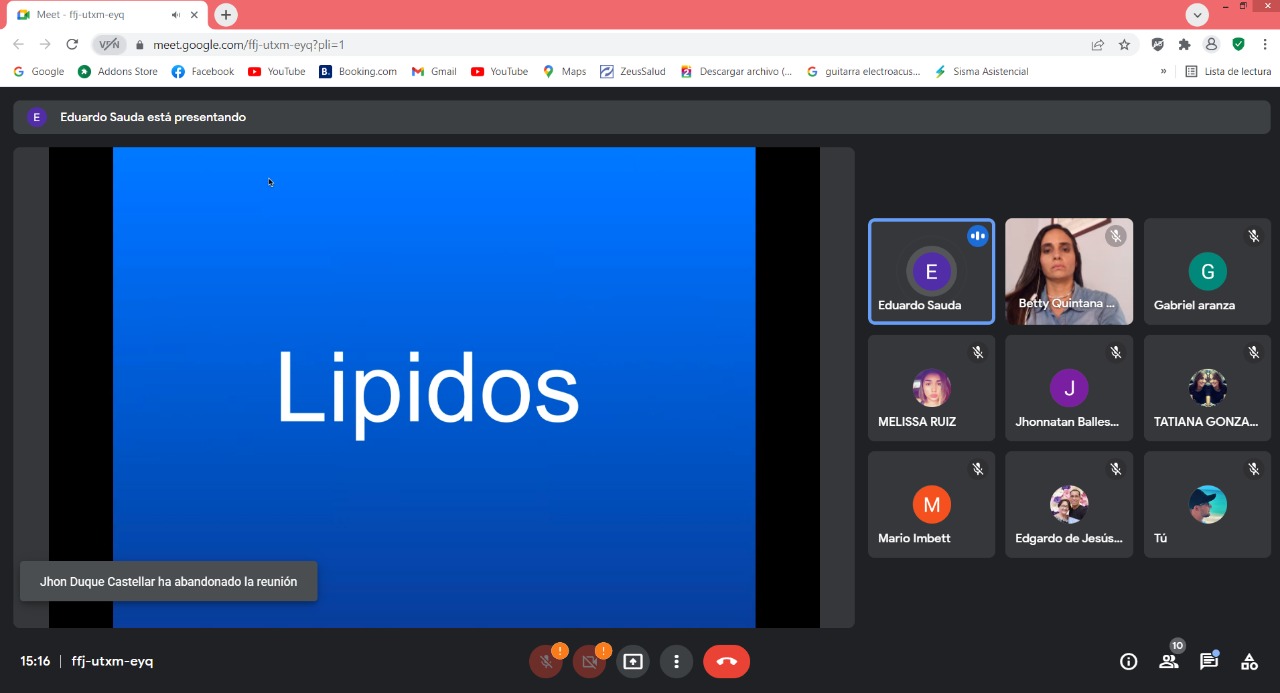
Task: Open the 'Lista de lectura' reading list
Action: 1228,72
